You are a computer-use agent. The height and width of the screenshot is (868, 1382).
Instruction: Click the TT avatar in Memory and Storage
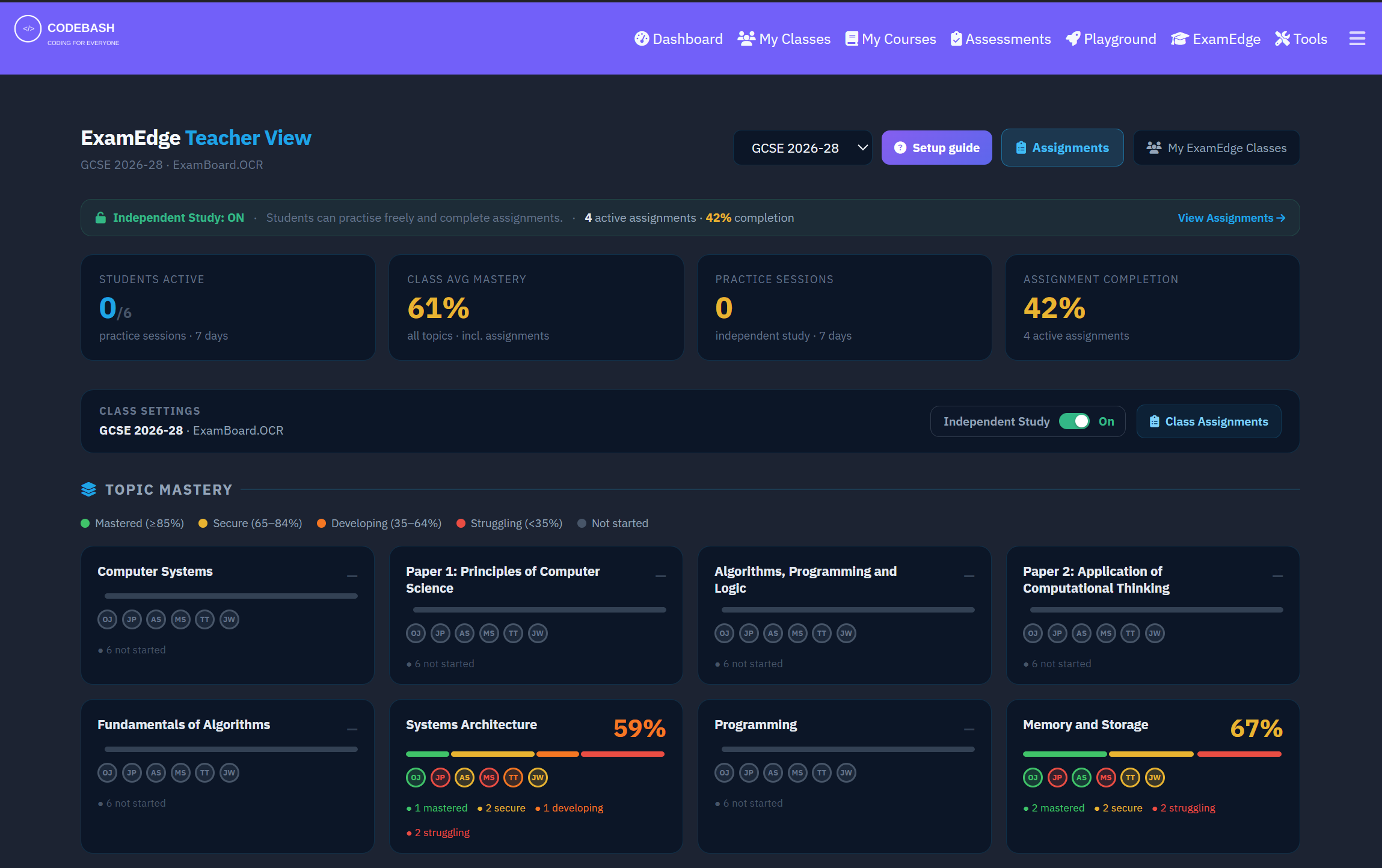[x=1130, y=777]
